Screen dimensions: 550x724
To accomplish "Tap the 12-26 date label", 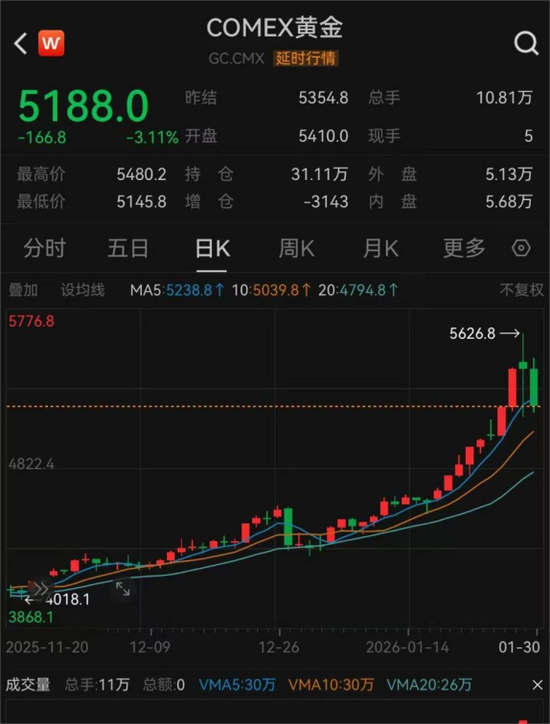I will [279, 647].
